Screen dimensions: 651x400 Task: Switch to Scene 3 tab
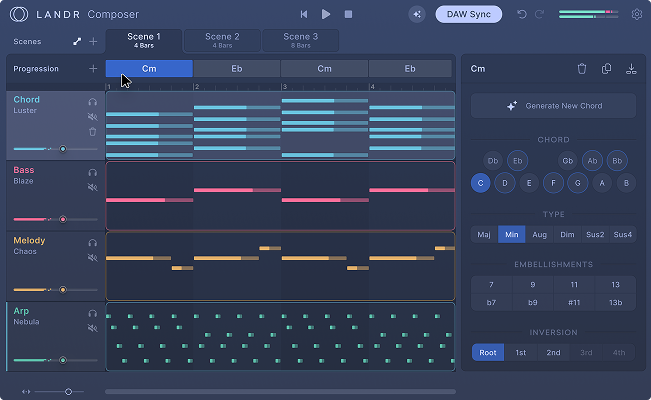click(301, 40)
